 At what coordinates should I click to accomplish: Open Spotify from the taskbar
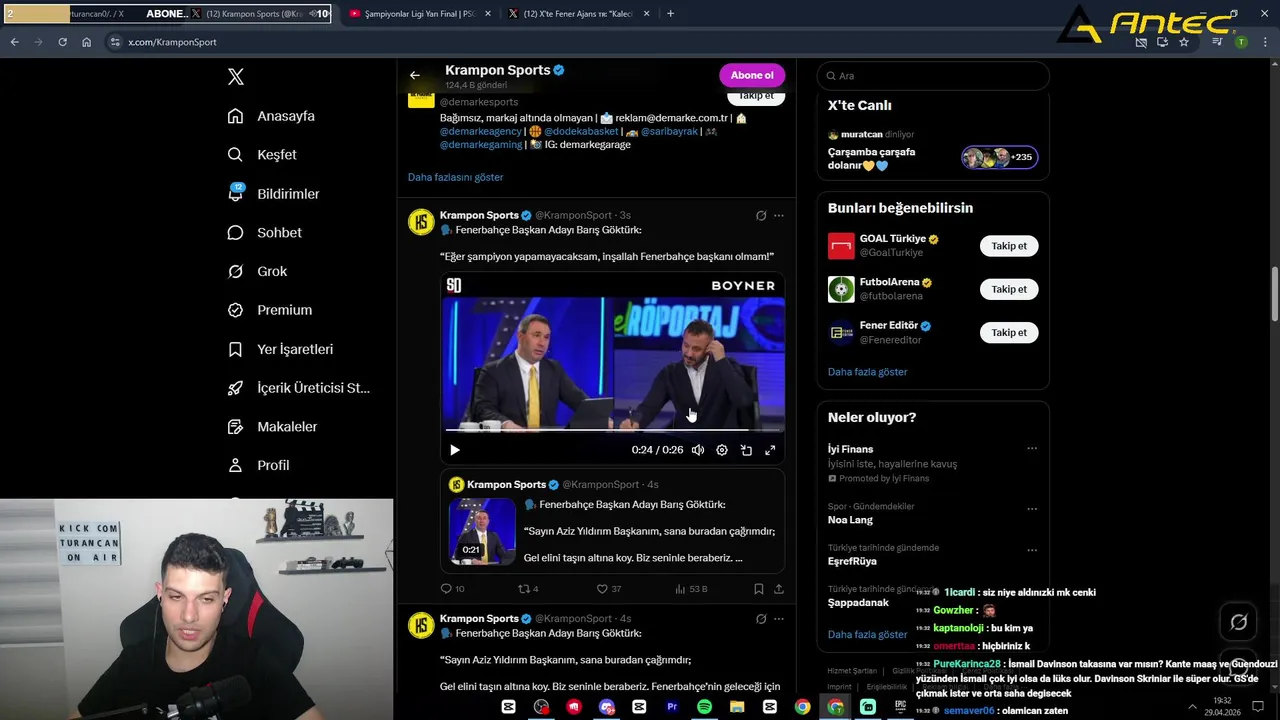pyautogui.click(x=704, y=706)
